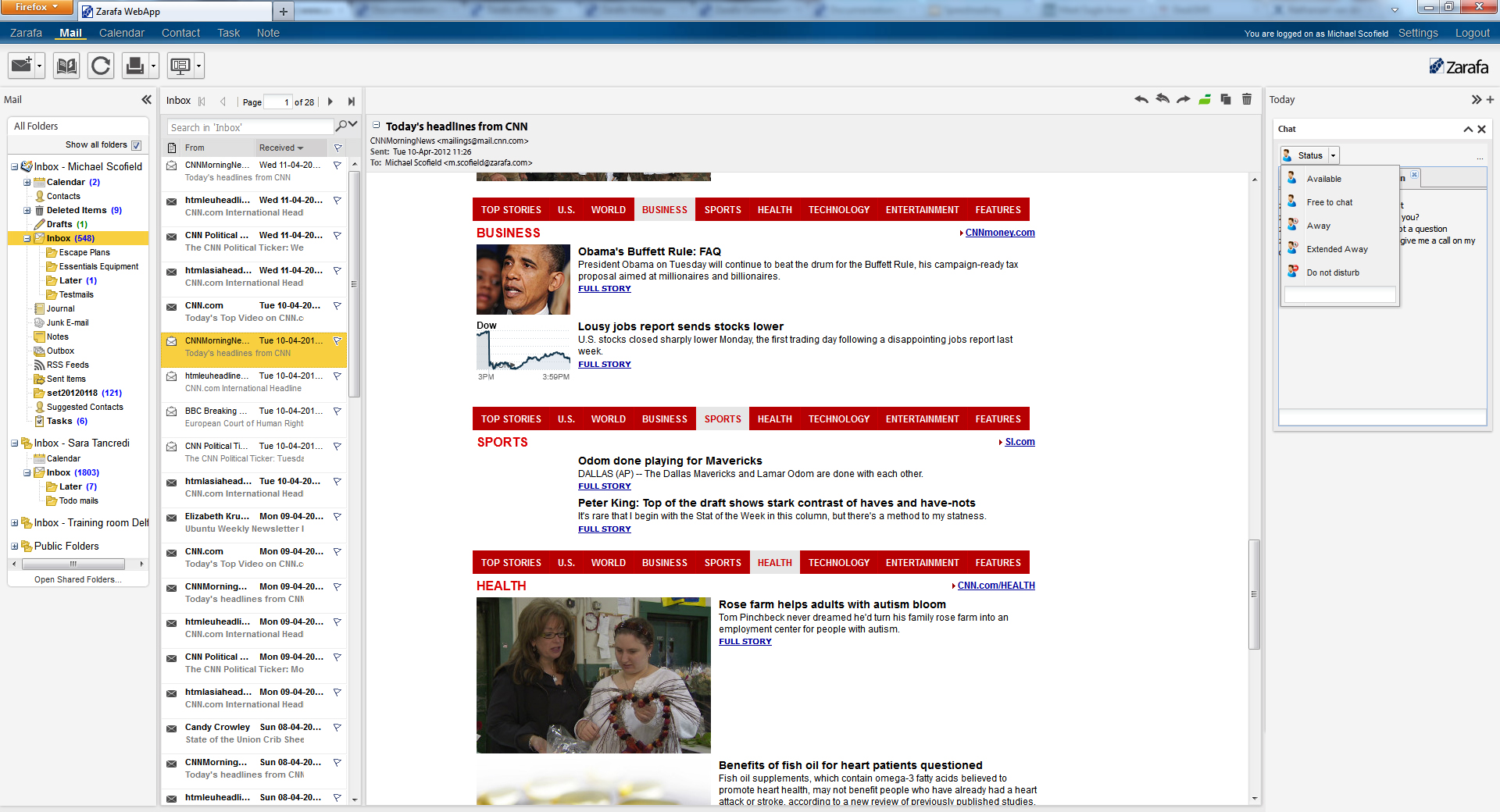The height and width of the screenshot is (812, 1500).
Task: Add a widget with the plus icon
Action: (1490, 99)
